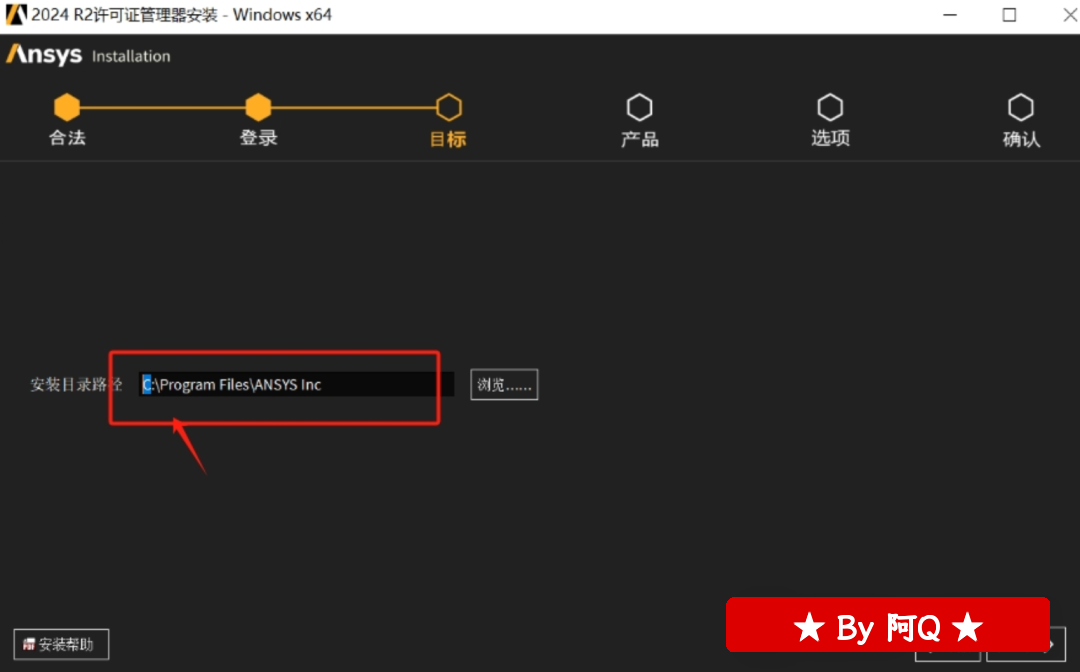This screenshot has width=1080, height=672.
Task: Click the 确认 step hexagon icon
Action: point(1021,107)
